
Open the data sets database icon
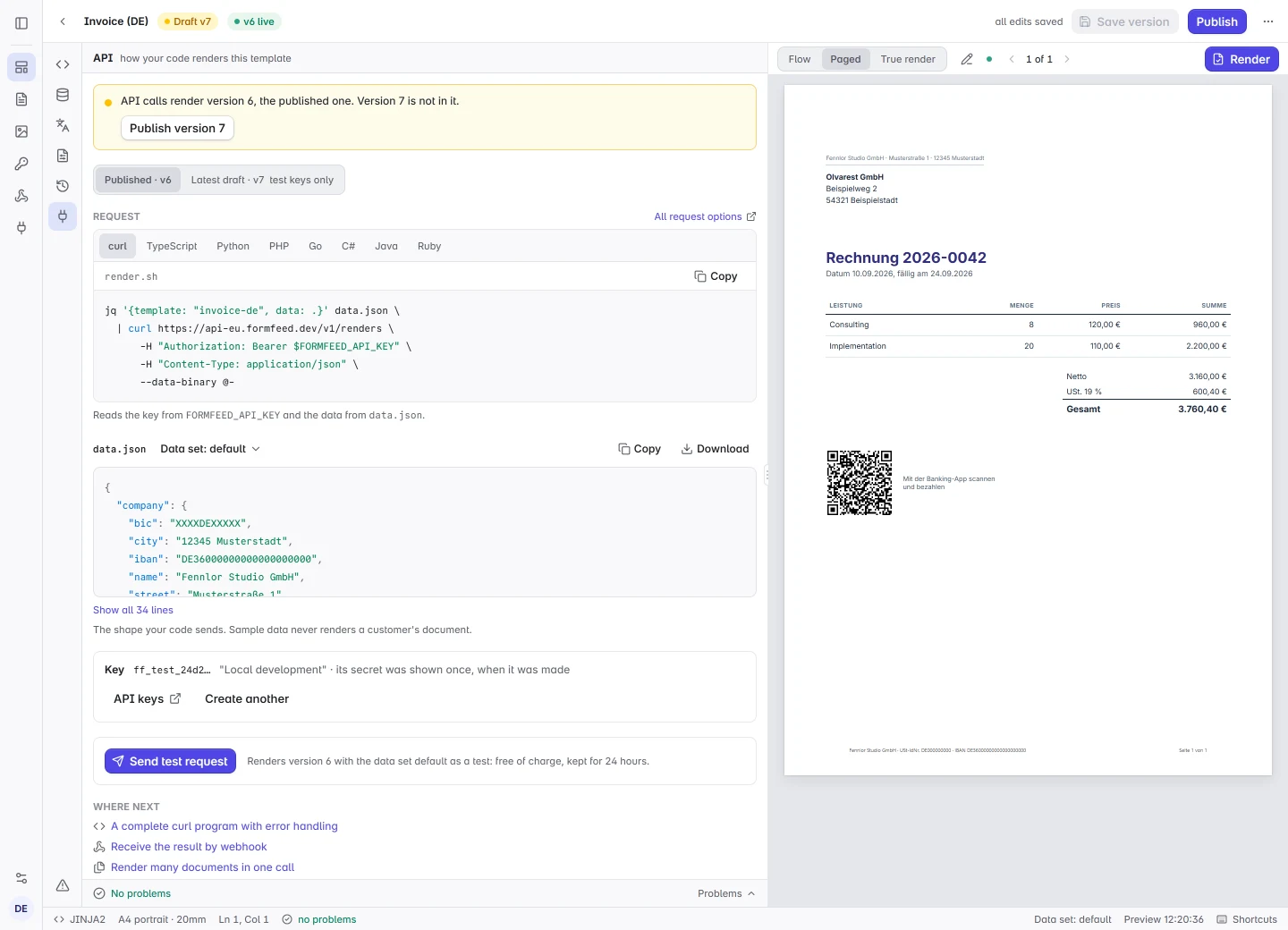[63, 95]
